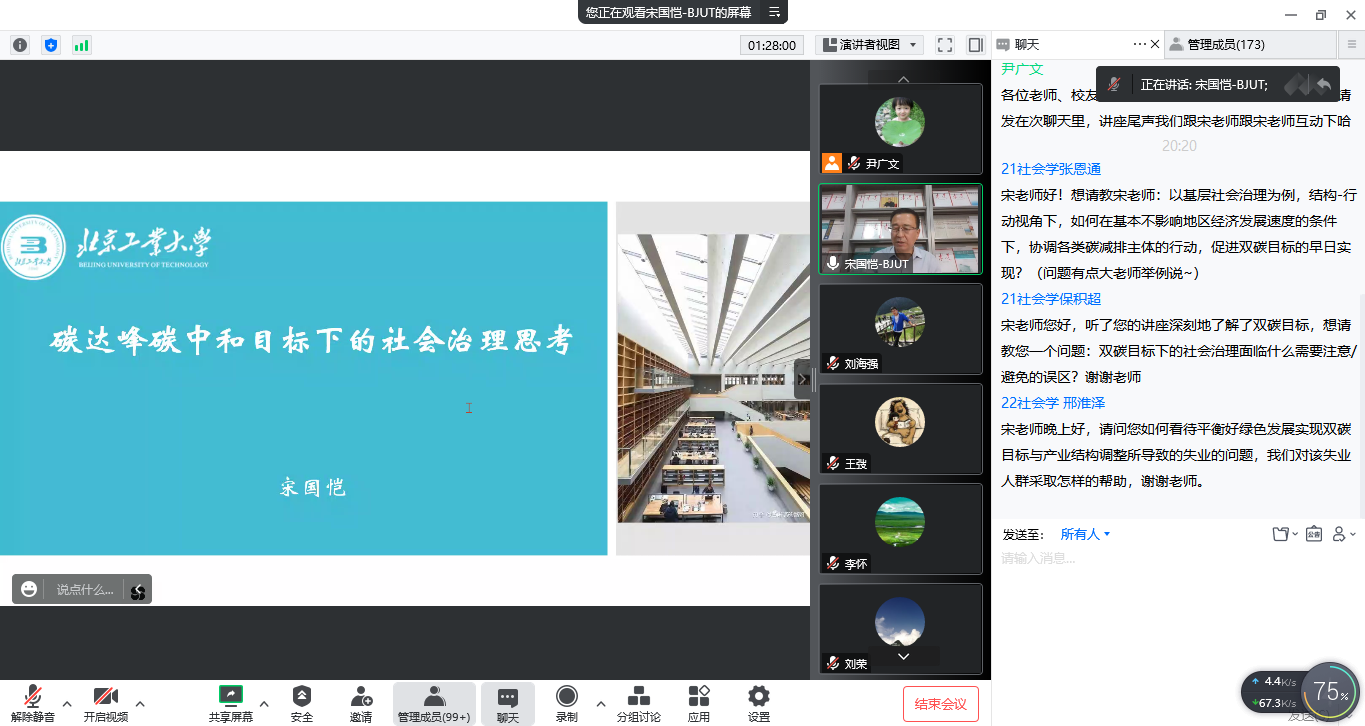Open the meeting info icon
The height and width of the screenshot is (726, 1365).
click(x=20, y=45)
